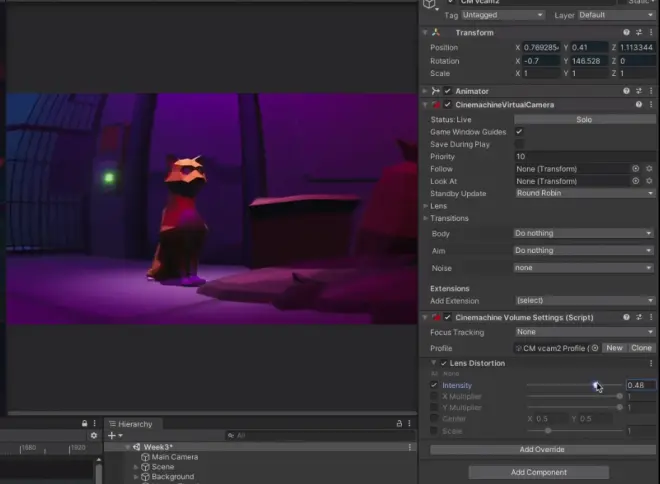Disable Cinemachine Volume Settings script checkbox
Screen dimensions: 660x484
(x=447, y=317)
